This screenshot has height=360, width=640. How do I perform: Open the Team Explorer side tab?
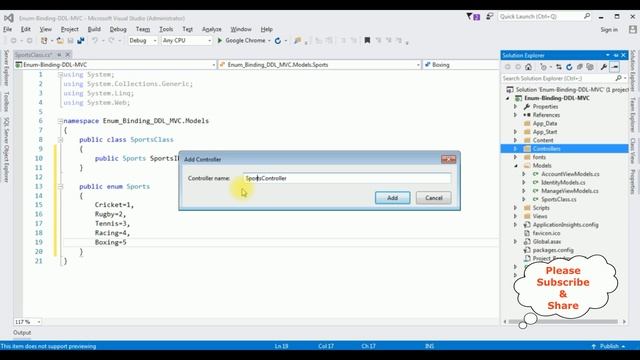(x=633, y=115)
